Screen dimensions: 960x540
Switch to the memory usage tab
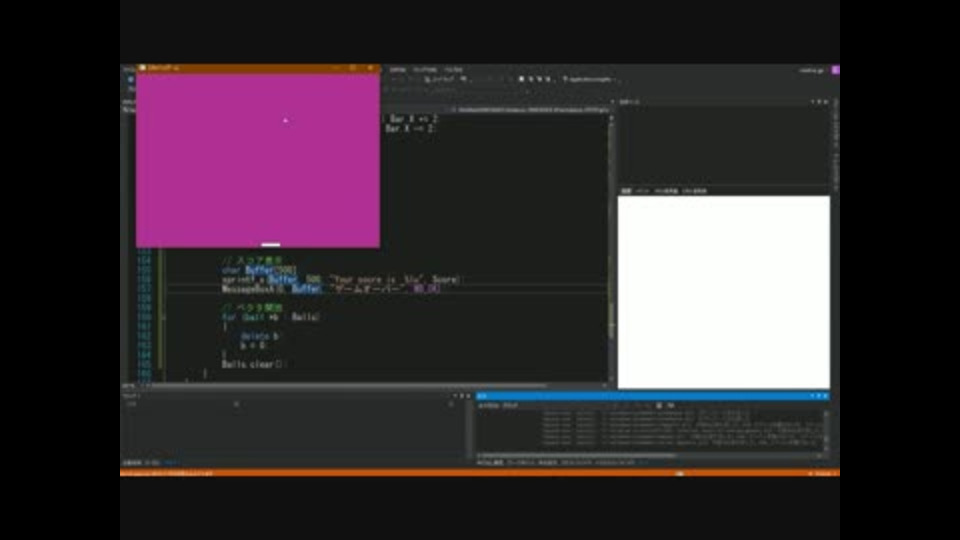click(666, 191)
